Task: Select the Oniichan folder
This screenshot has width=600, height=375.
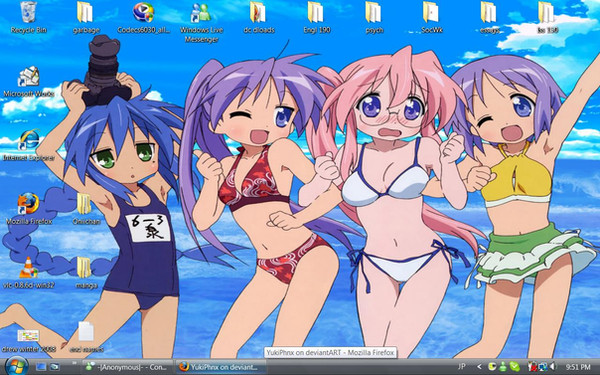Action: 86,209
